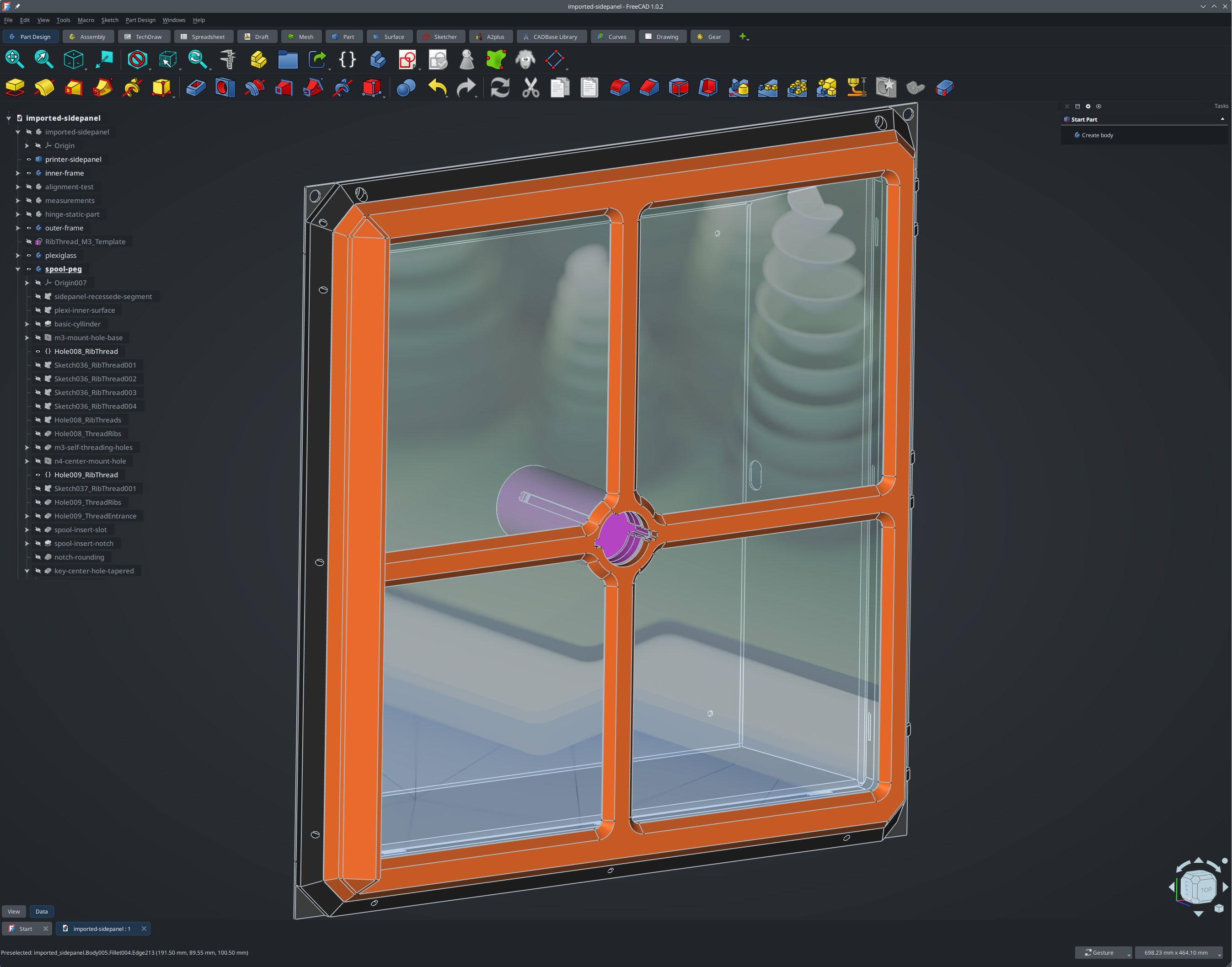Collapse the spool-peg tree node
The width and height of the screenshot is (1232, 967).
[x=17, y=269]
